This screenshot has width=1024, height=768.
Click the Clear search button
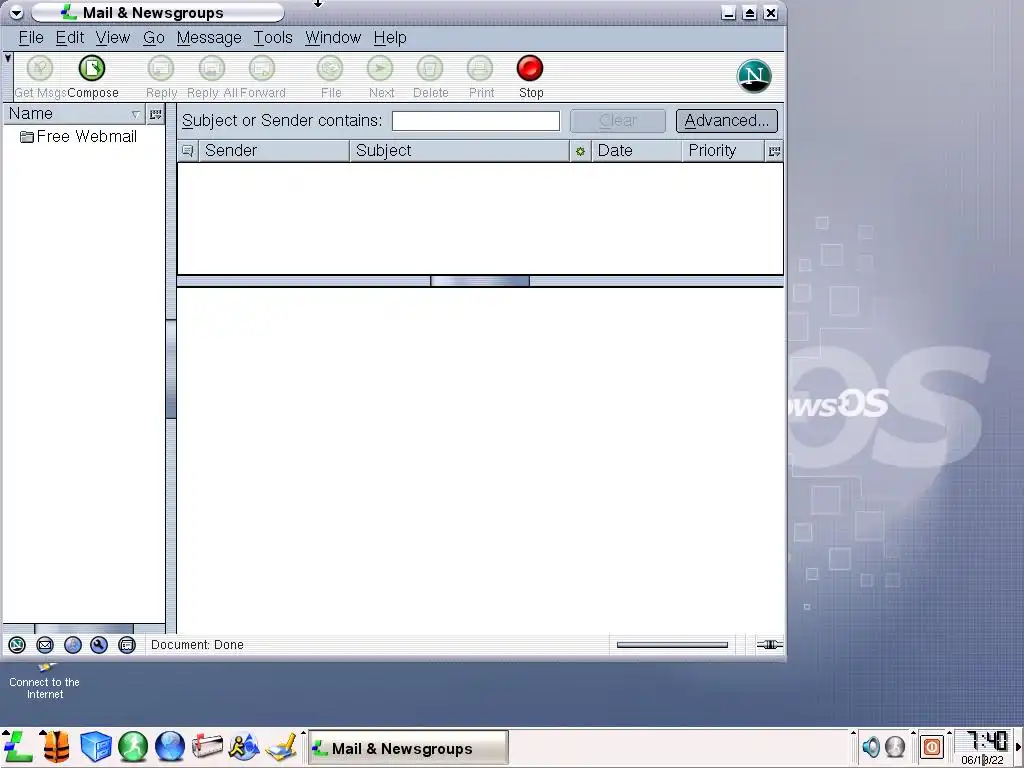click(x=618, y=121)
